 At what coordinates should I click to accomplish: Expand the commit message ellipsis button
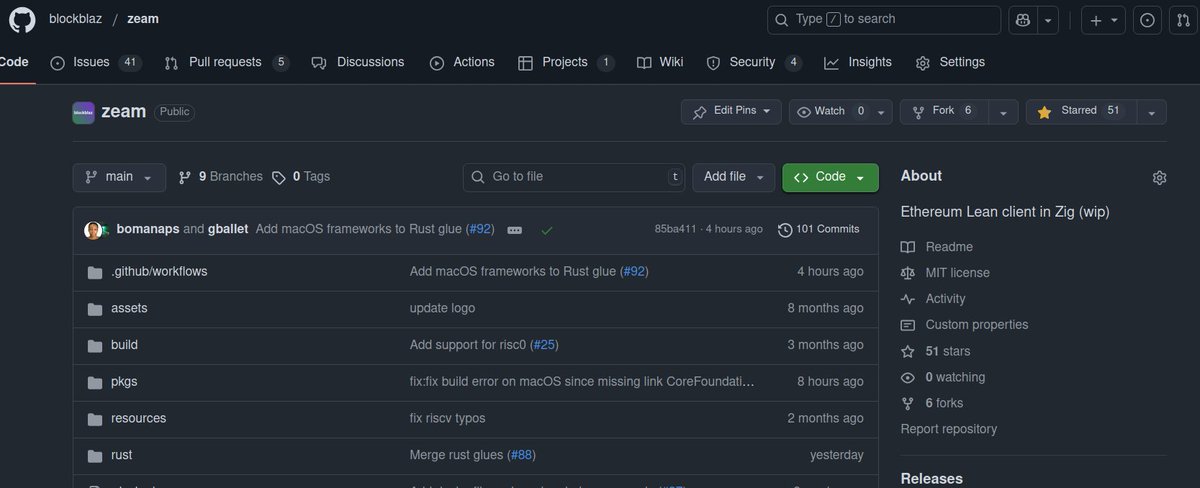[x=515, y=230]
